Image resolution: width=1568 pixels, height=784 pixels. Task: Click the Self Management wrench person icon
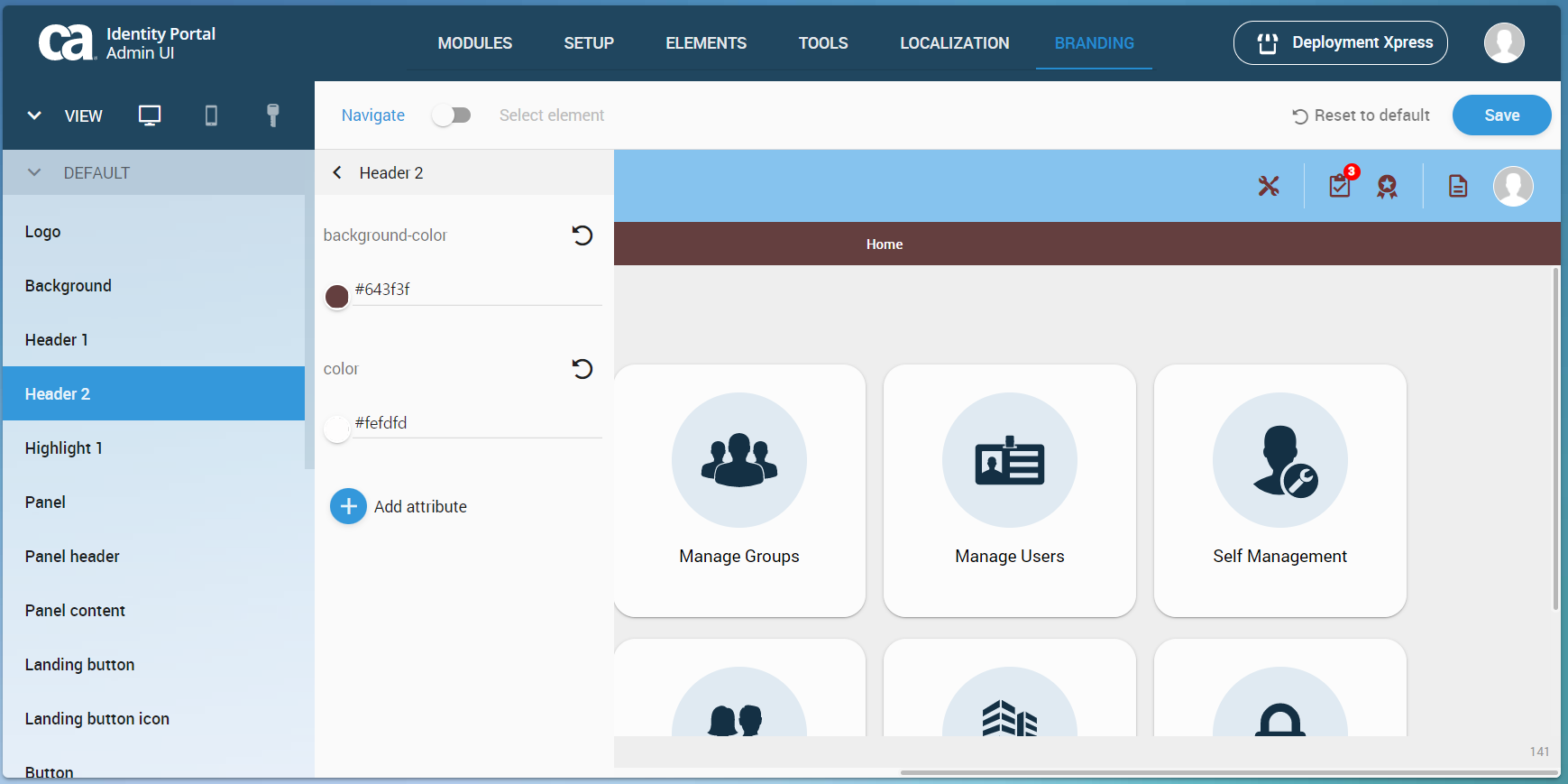(1285, 460)
